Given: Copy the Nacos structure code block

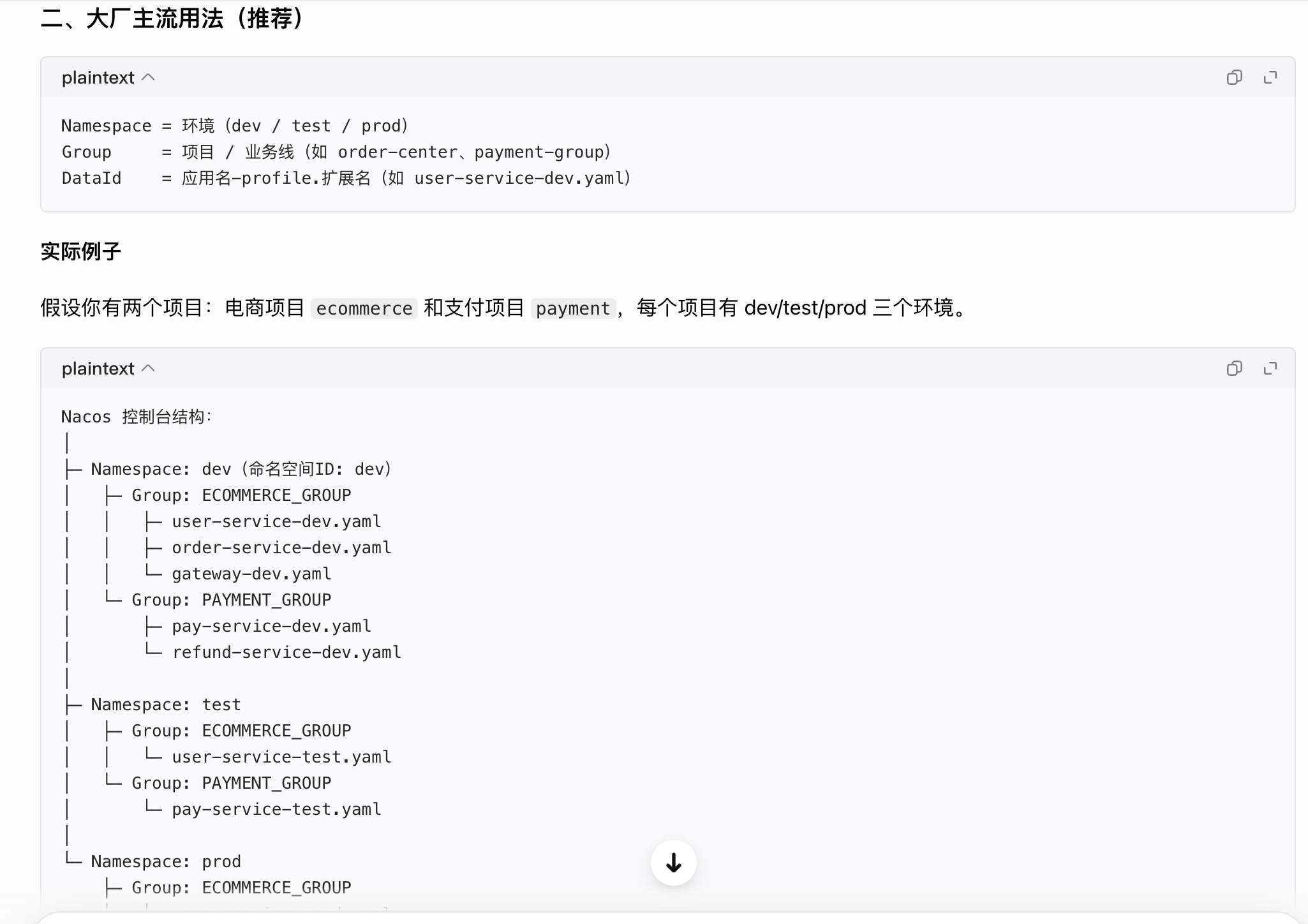Looking at the screenshot, I should 1234,368.
